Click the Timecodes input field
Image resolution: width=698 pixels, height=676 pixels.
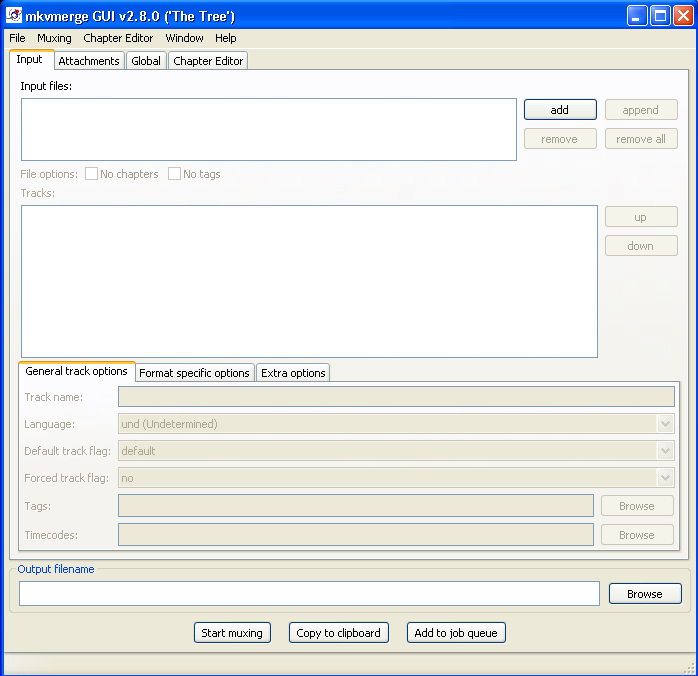(356, 534)
